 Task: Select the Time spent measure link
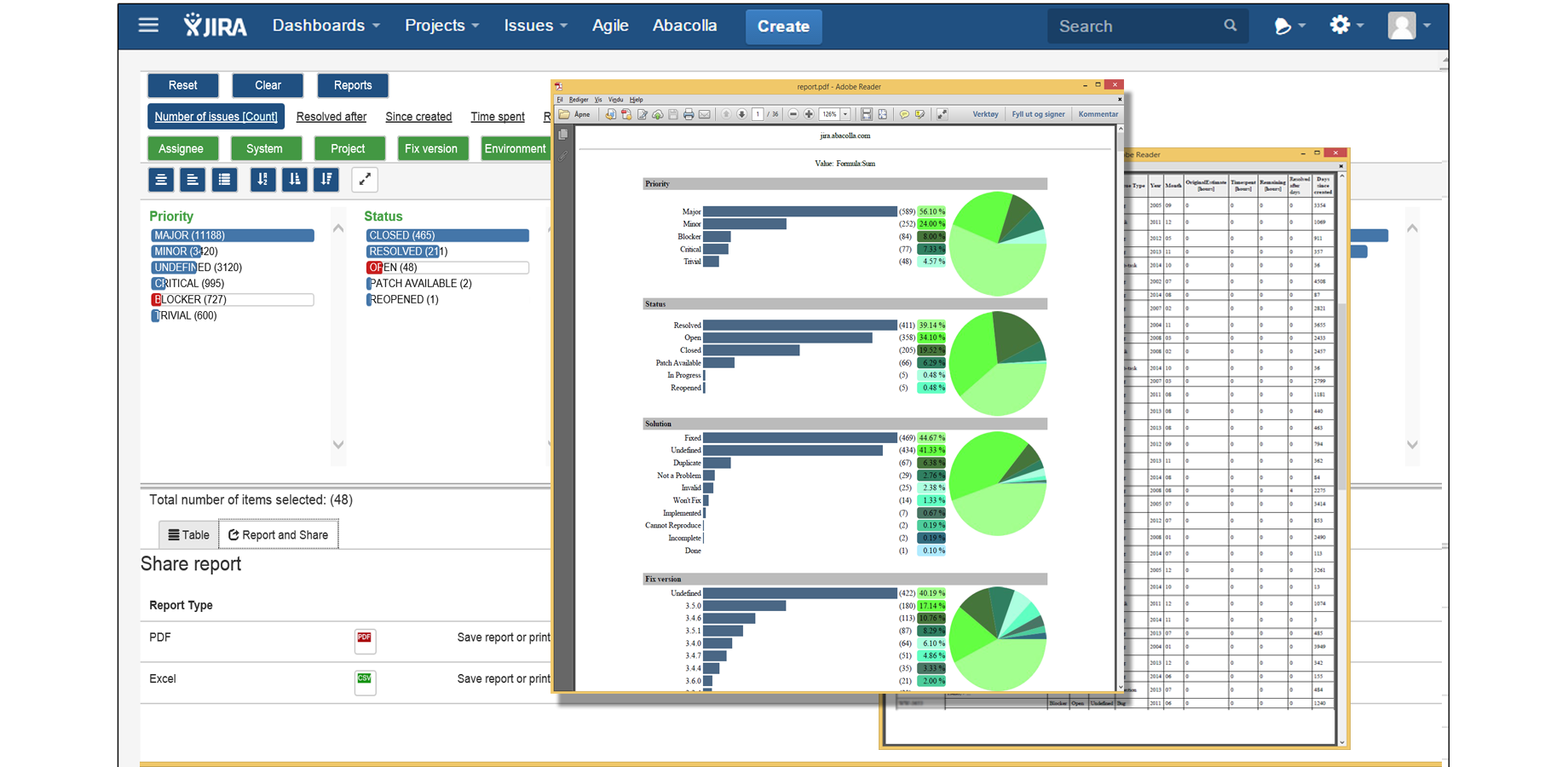pyautogui.click(x=498, y=117)
